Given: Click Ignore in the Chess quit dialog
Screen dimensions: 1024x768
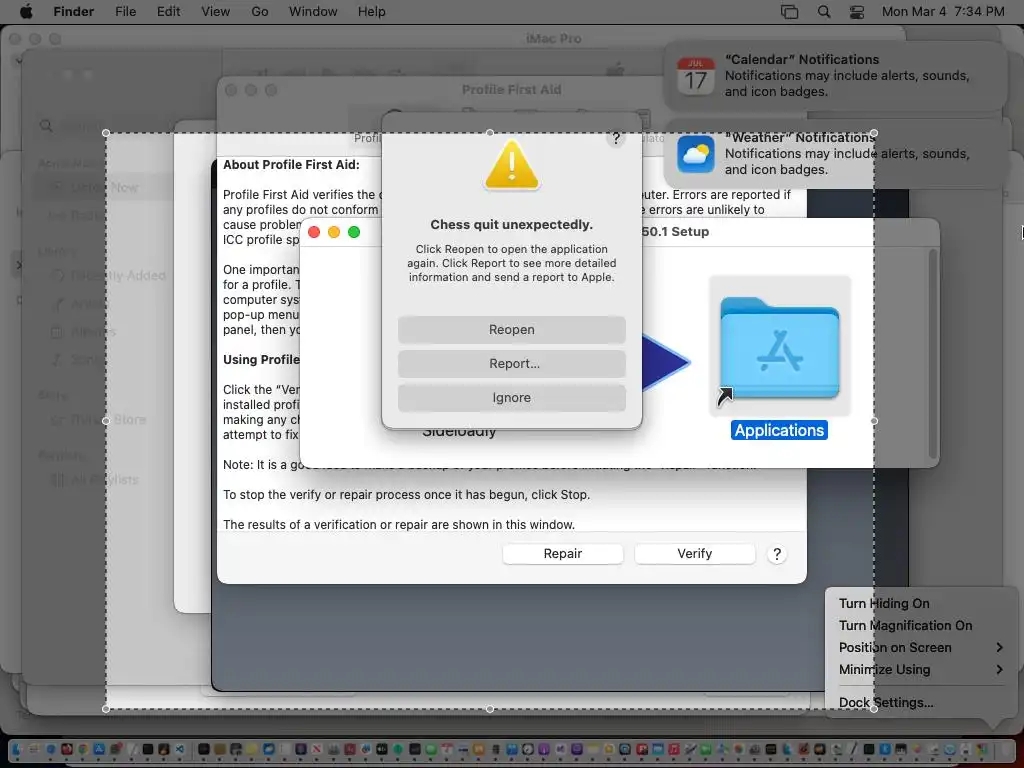Looking at the screenshot, I should (511, 398).
